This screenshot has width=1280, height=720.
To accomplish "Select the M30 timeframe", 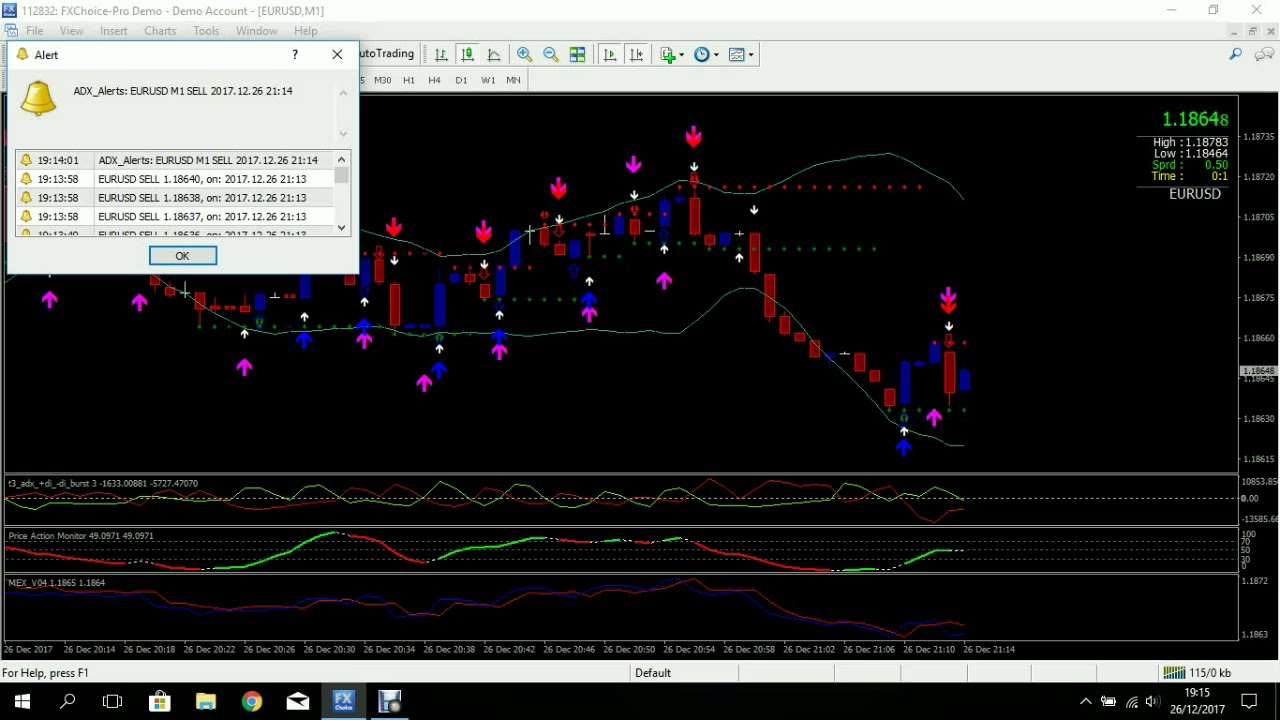I will pos(382,80).
